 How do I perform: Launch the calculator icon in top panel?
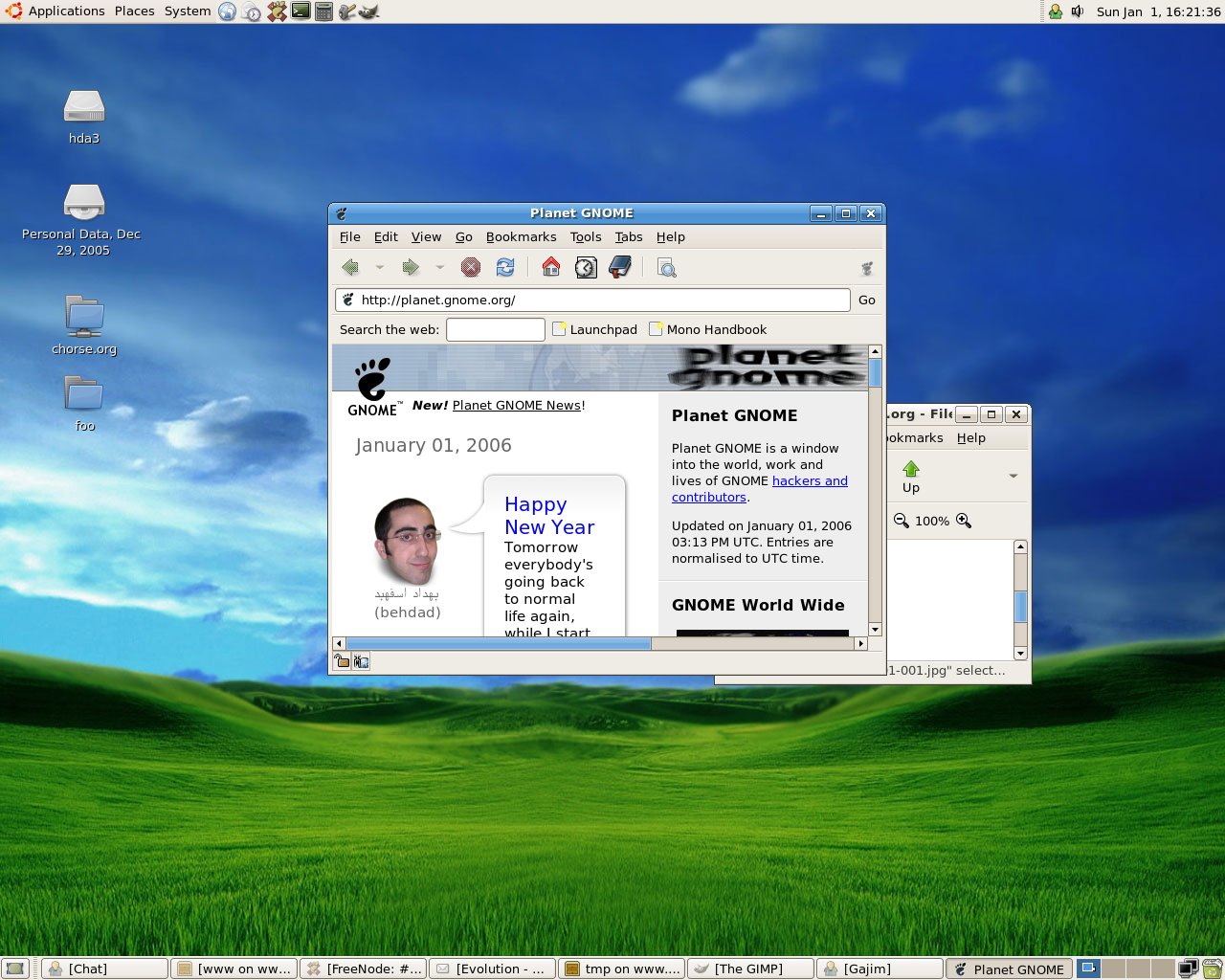coord(324,11)
